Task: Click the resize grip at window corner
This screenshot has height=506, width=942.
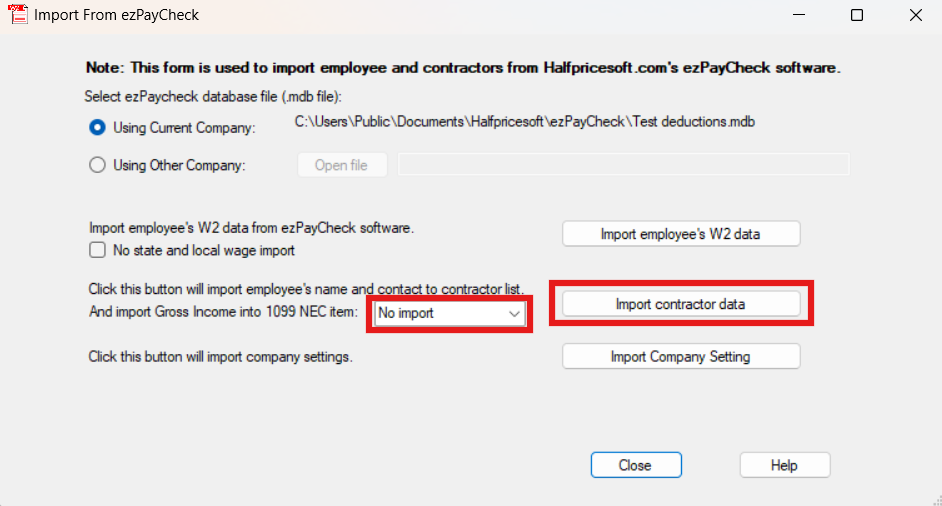Action: [x=936, y=500]
